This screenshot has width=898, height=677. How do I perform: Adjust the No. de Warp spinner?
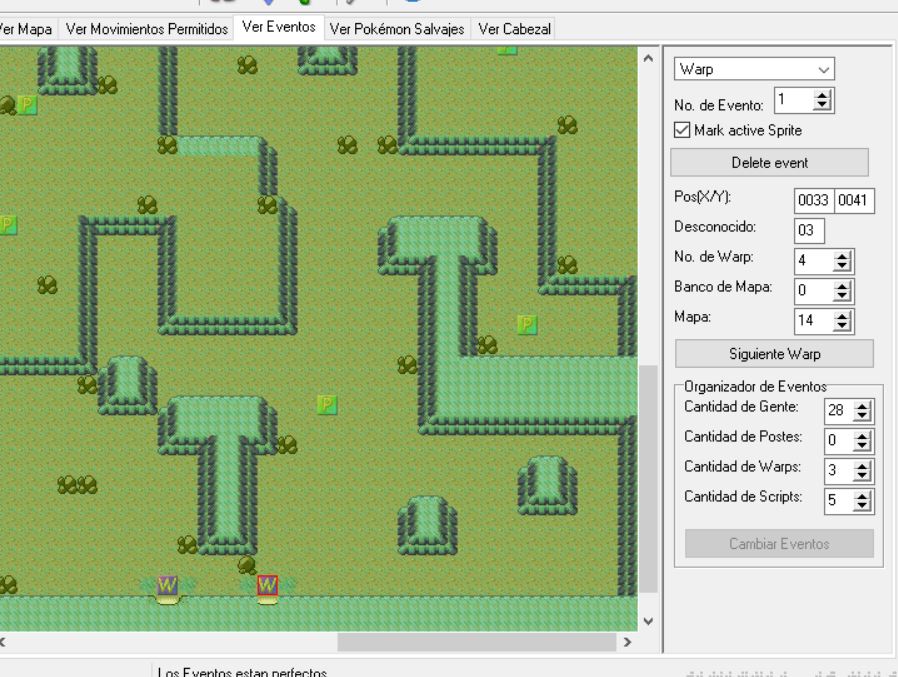click(x=843, y=261)
